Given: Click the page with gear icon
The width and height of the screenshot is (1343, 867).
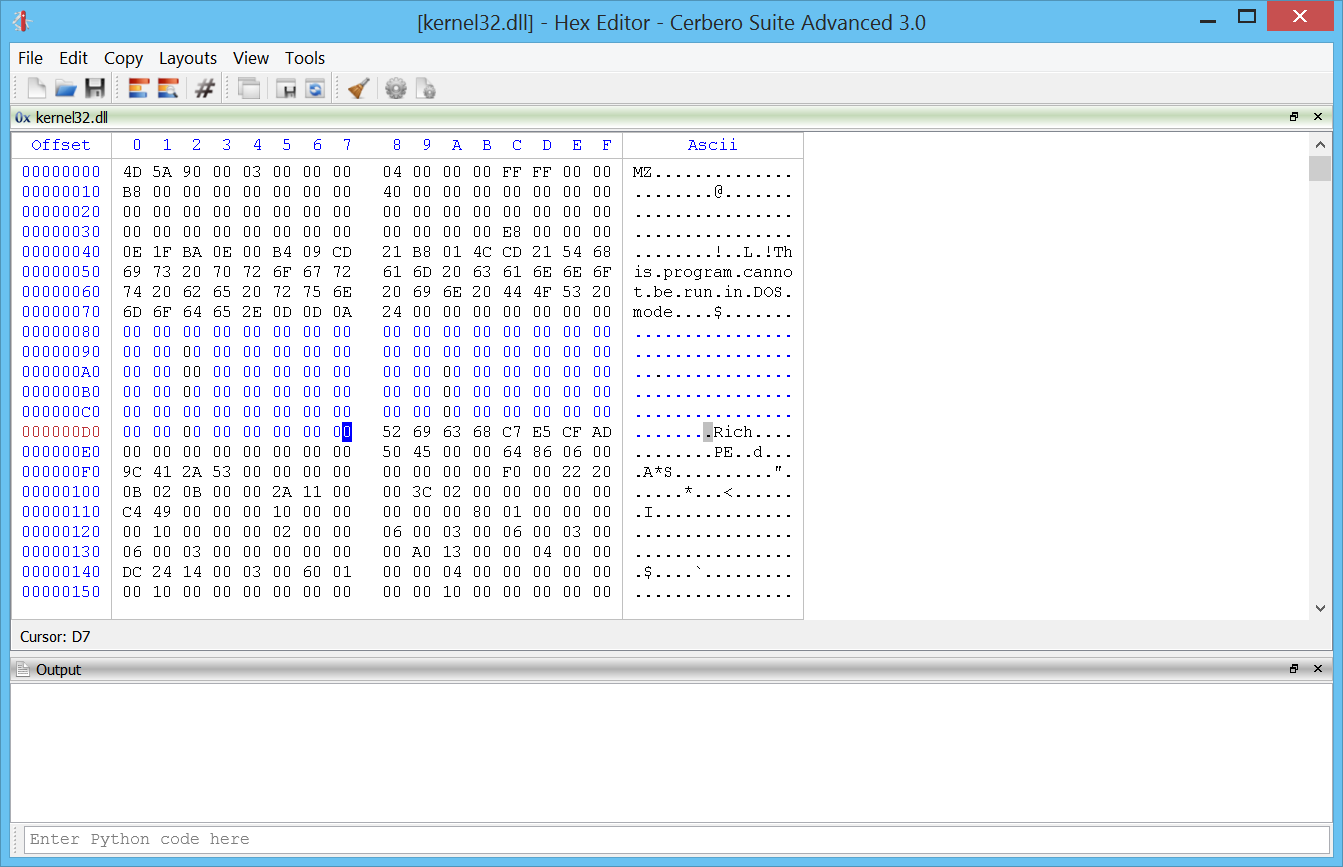Looking at the screenshot, I should [x=425, y=89].
